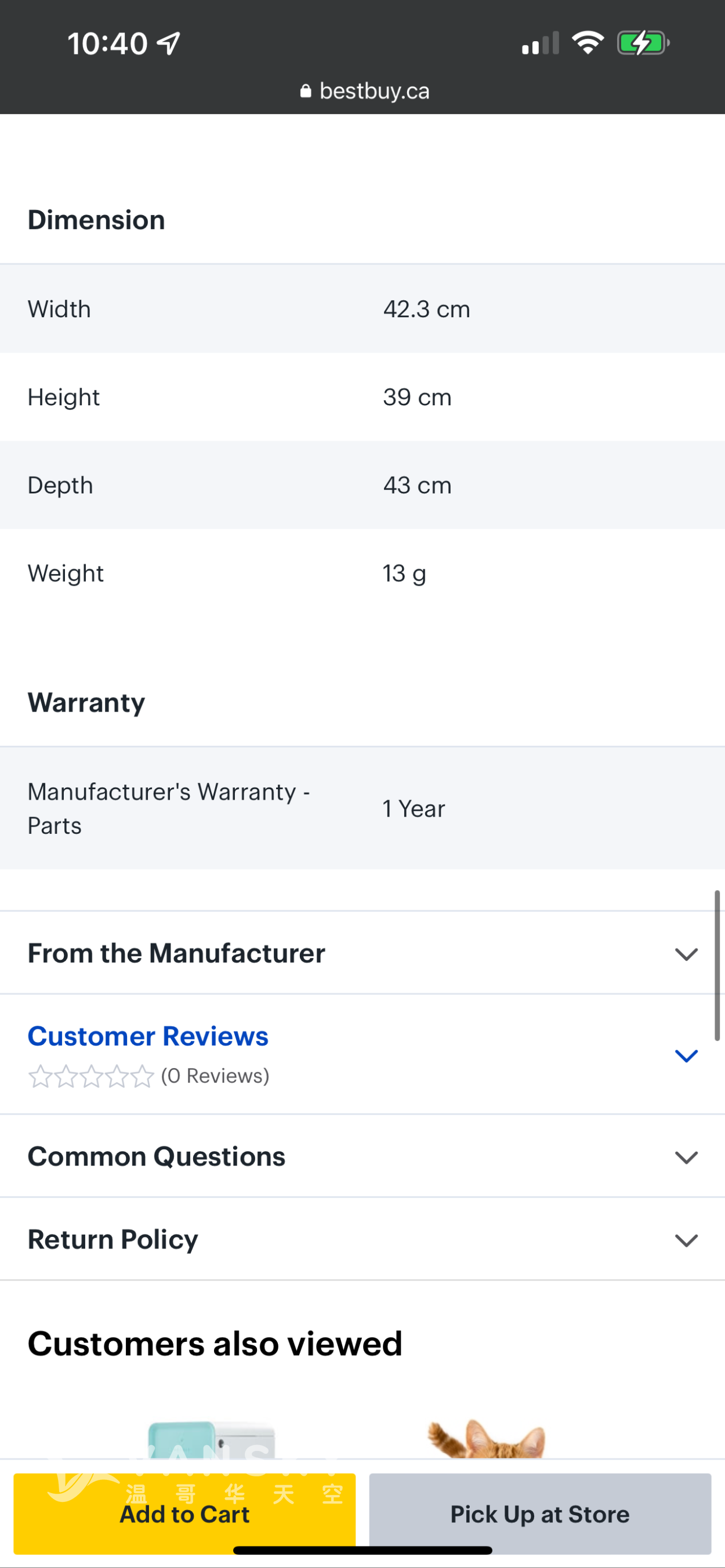
Task: Open the cat product thumbnail
Action: click(x=487, y=1439)
